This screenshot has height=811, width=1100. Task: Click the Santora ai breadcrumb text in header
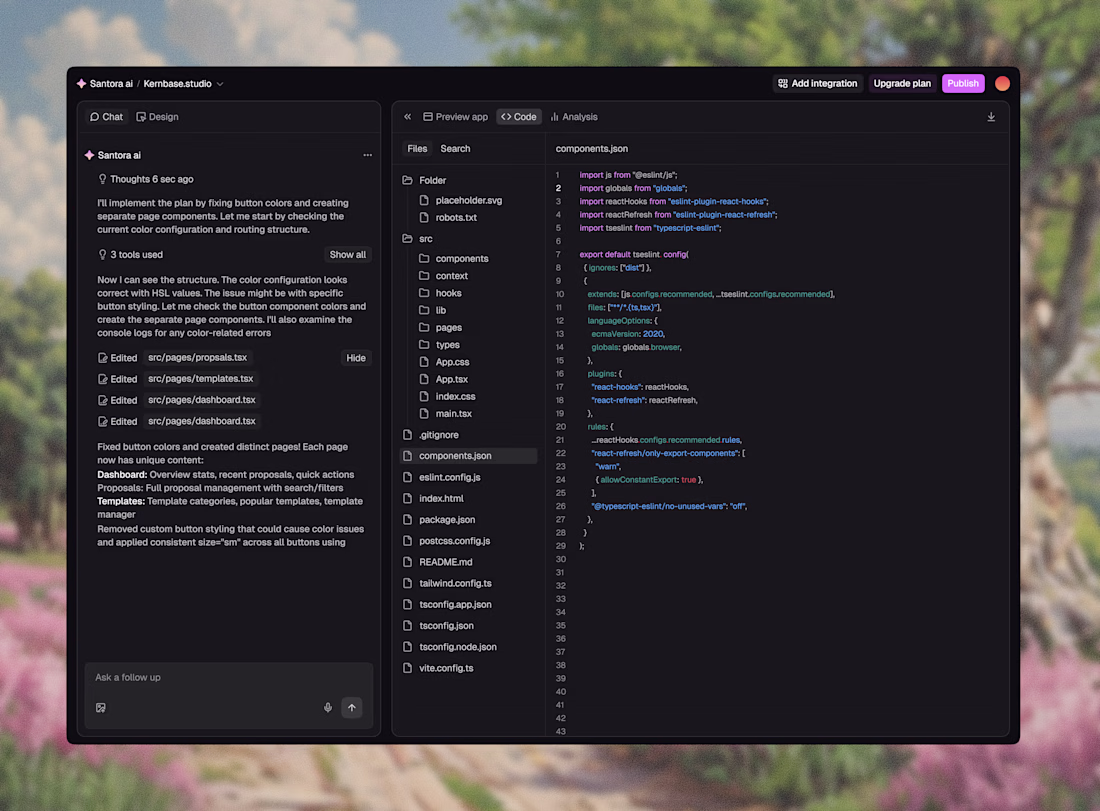point(111,83)
